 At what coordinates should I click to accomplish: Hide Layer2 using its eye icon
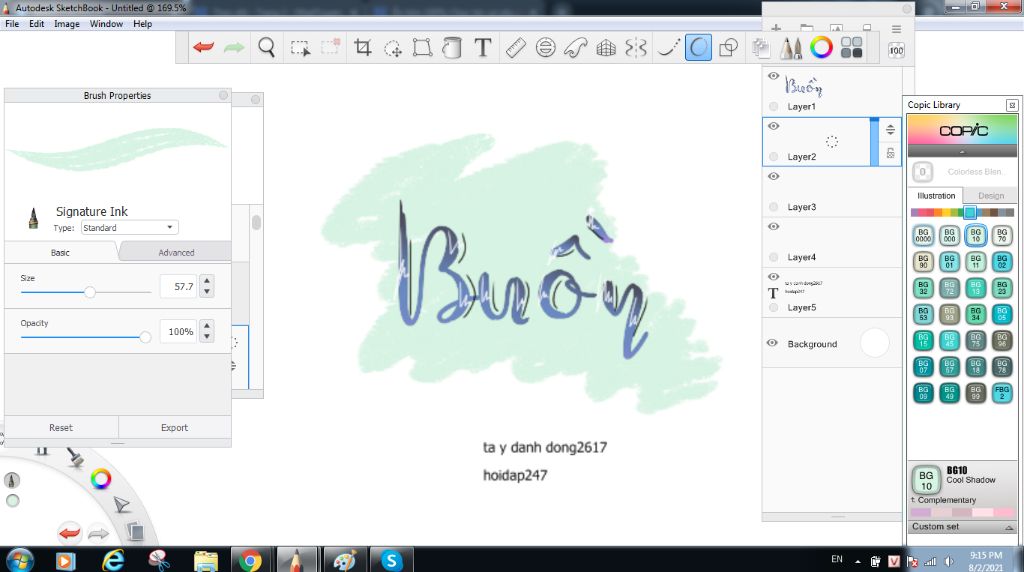[773, 126]
